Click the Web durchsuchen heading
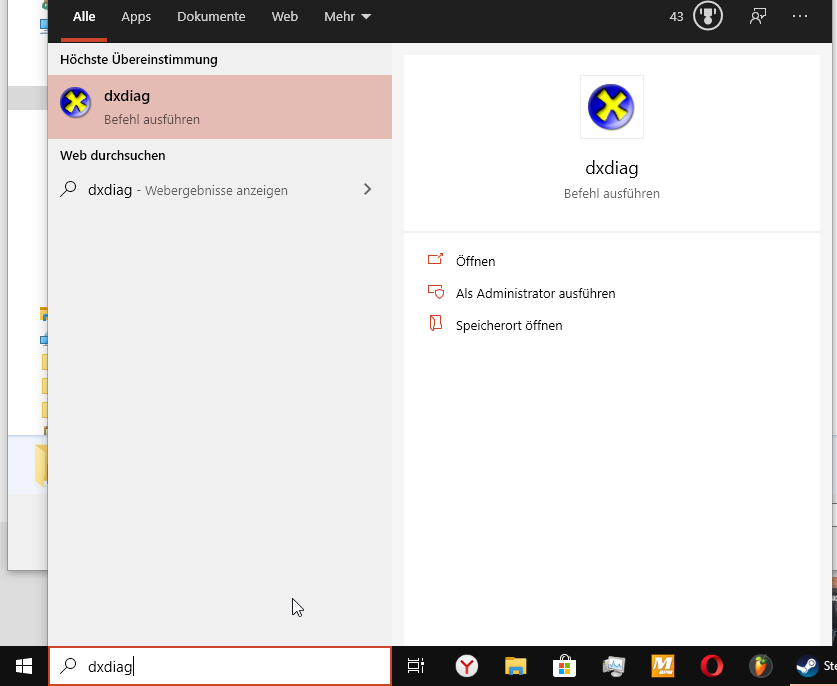Viewport: 837px width, 686px height. (x=113, y=155)
